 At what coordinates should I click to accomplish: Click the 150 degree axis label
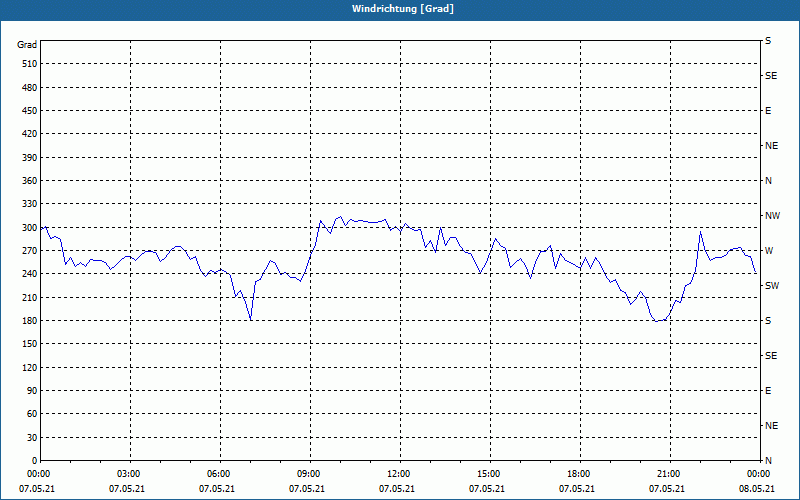30,344
